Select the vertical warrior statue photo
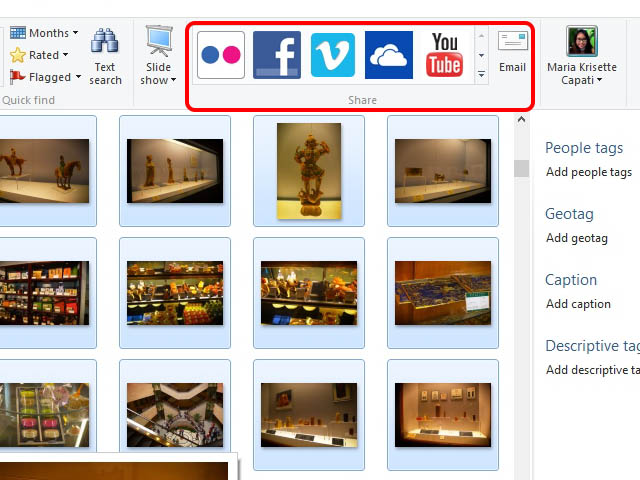Screen dimensions: 640x480 coord(309,171)
